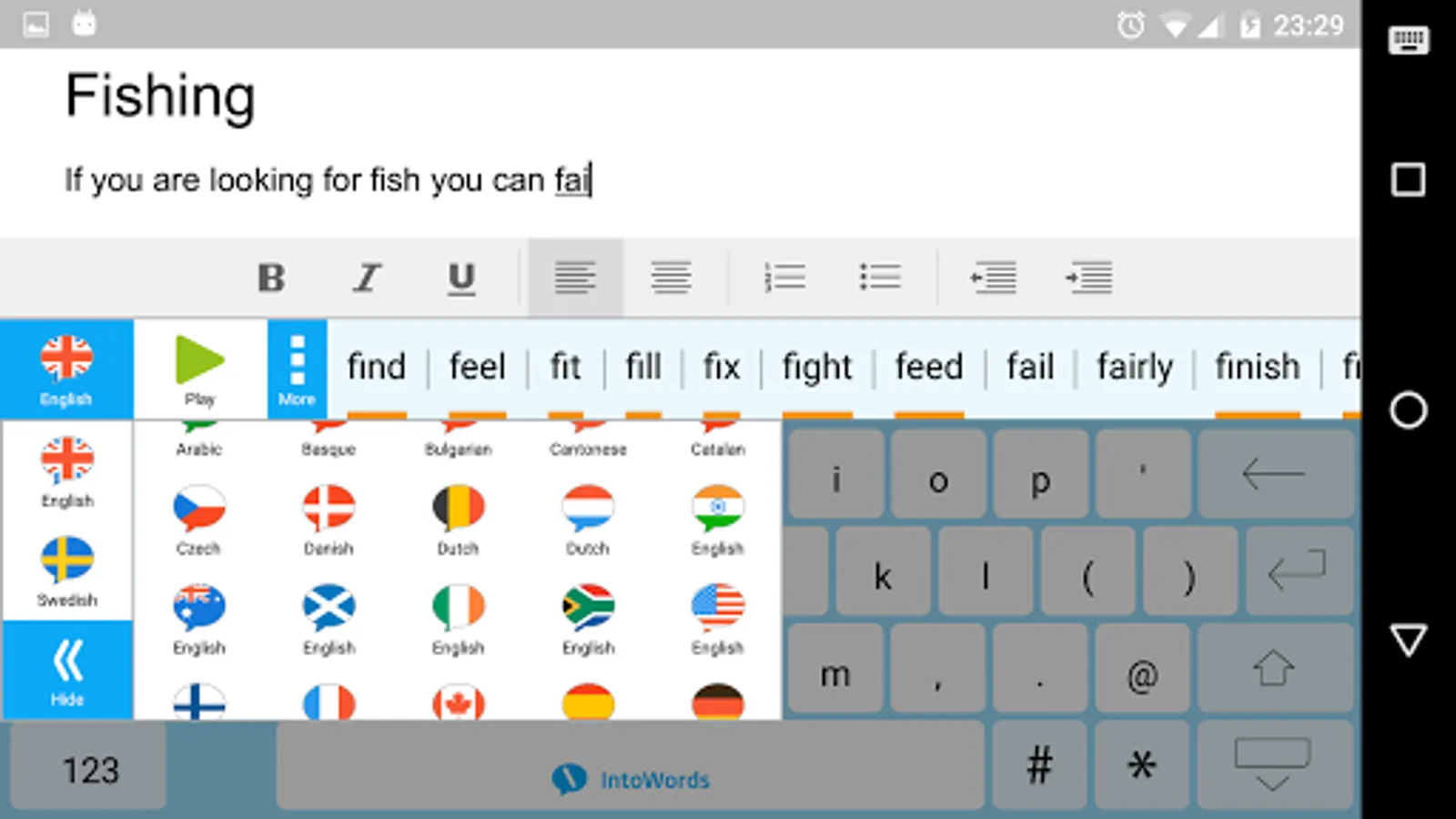Tap the letter p key
The width and height of the screenshot is (1456, 819).
(x=1040, y=474)
